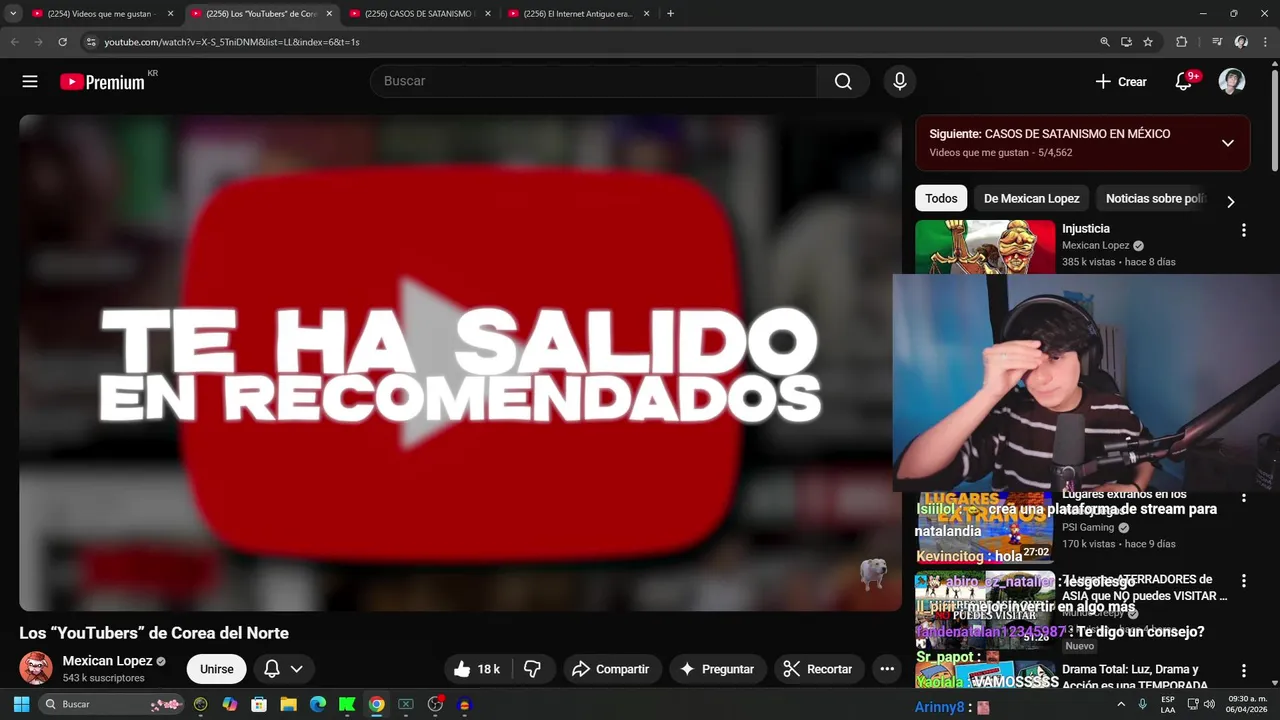The width and height of the screenshot is (1280, 720).
Task: Open the Injusticia video title
Action: click(1086, 229)
